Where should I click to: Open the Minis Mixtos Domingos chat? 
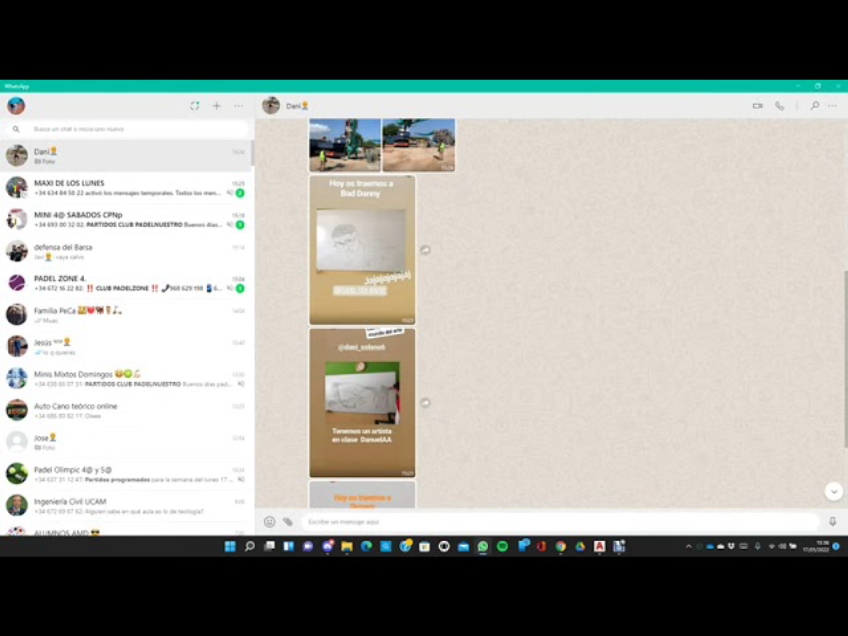click(x=126, y=379)
